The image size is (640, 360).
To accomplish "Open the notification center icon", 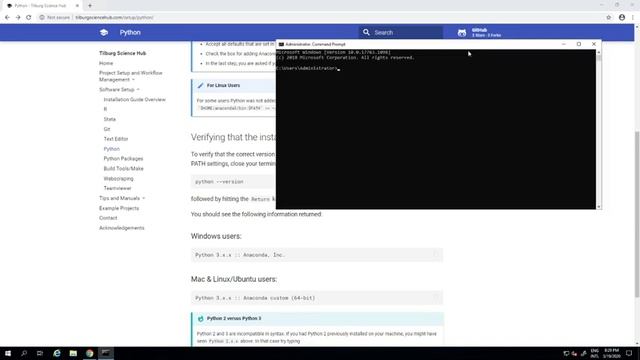I will (x=629, y=353).
